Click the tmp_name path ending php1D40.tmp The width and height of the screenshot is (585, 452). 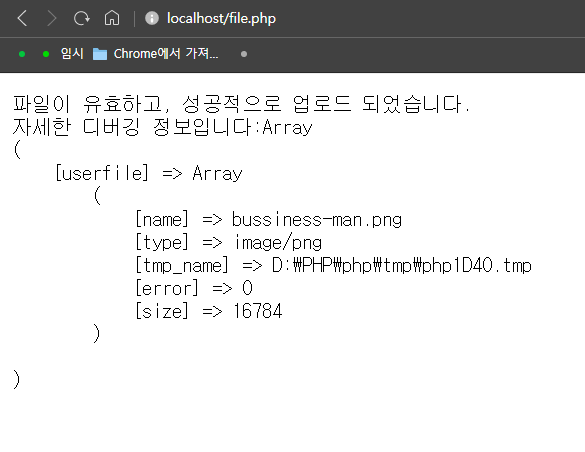401,266
